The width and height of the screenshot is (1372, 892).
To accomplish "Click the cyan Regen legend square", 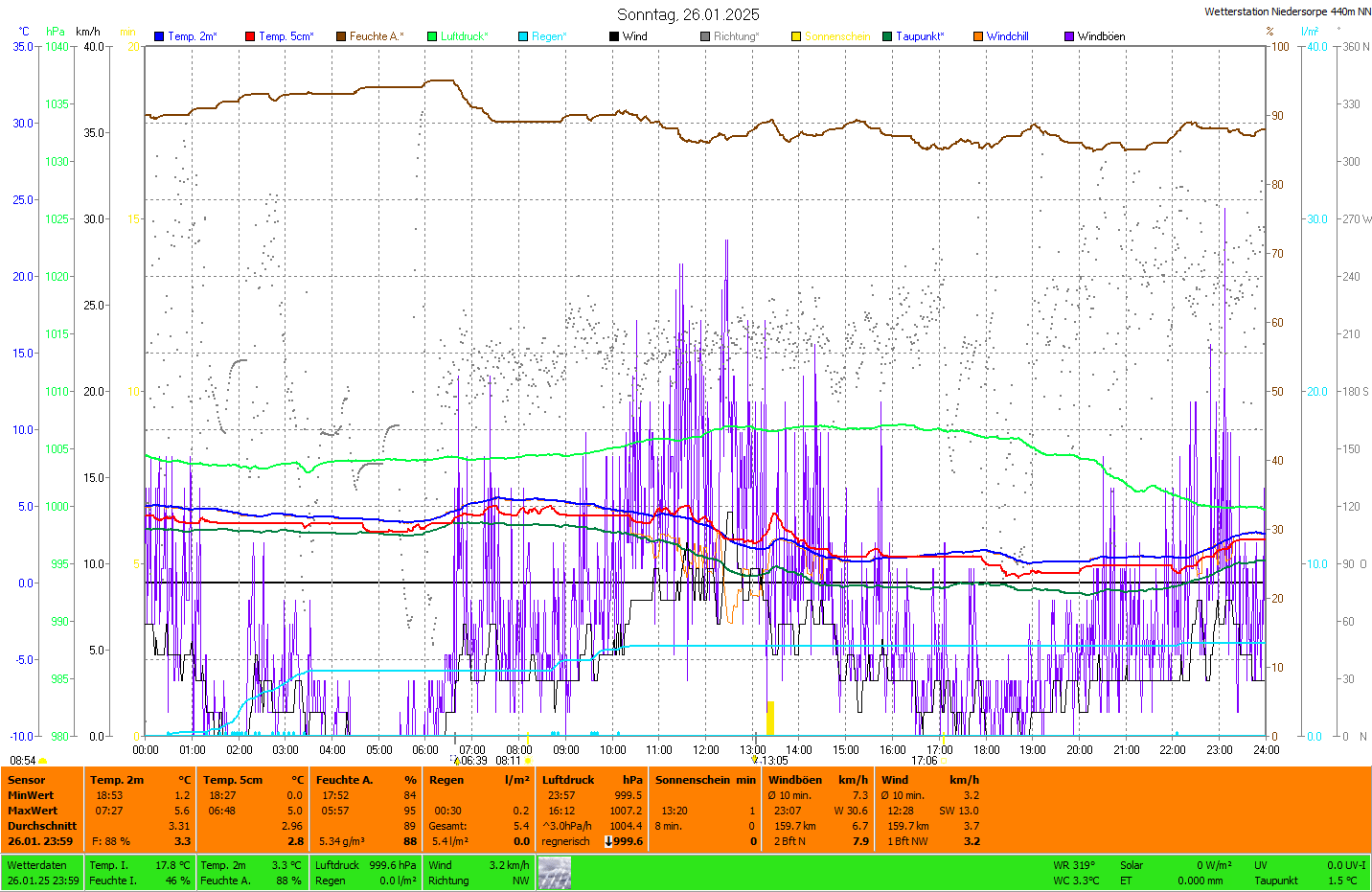I will 523,36.
